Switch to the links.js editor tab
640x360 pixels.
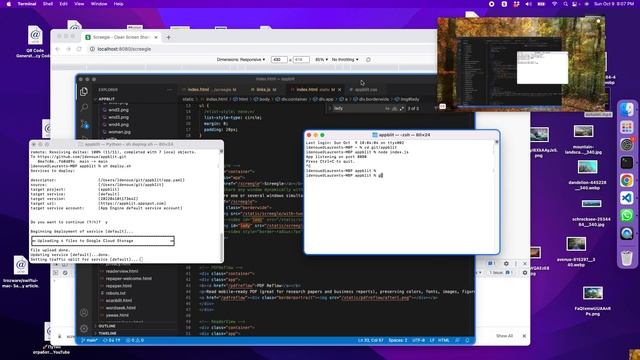[x=264, y=89]
